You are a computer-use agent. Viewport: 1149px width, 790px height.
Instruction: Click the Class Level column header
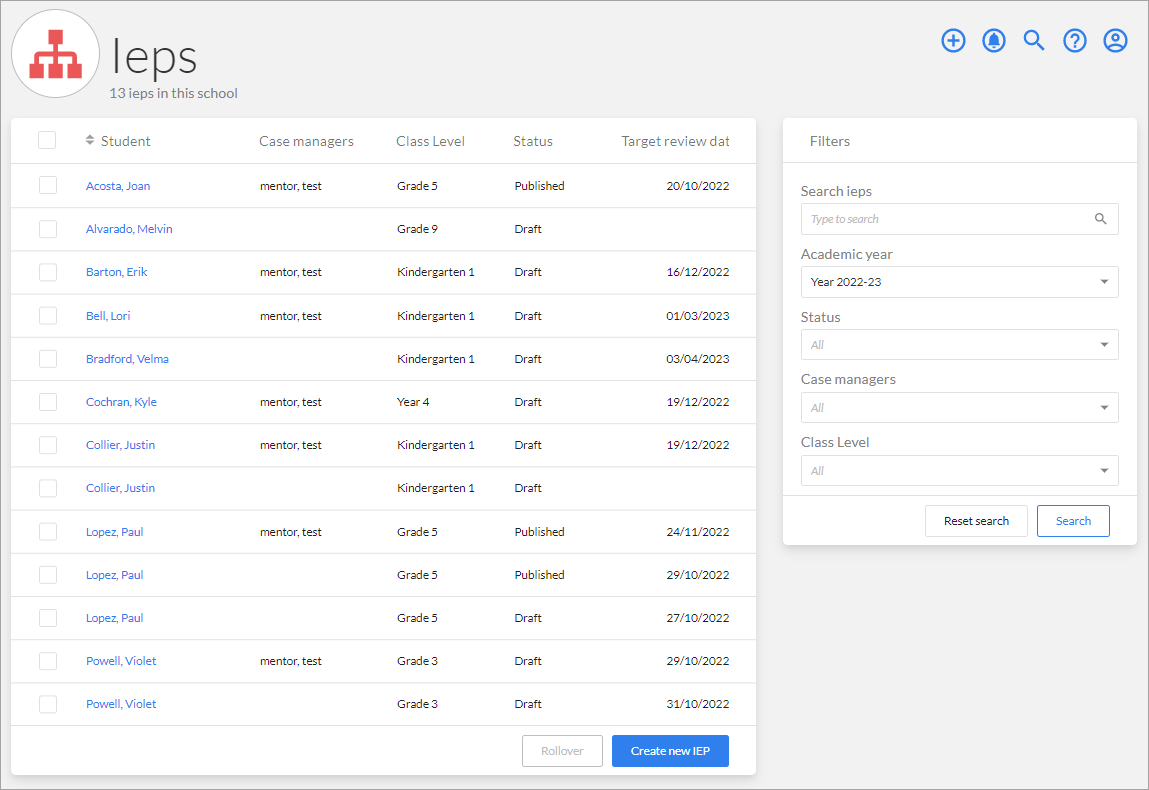[430, 141]
